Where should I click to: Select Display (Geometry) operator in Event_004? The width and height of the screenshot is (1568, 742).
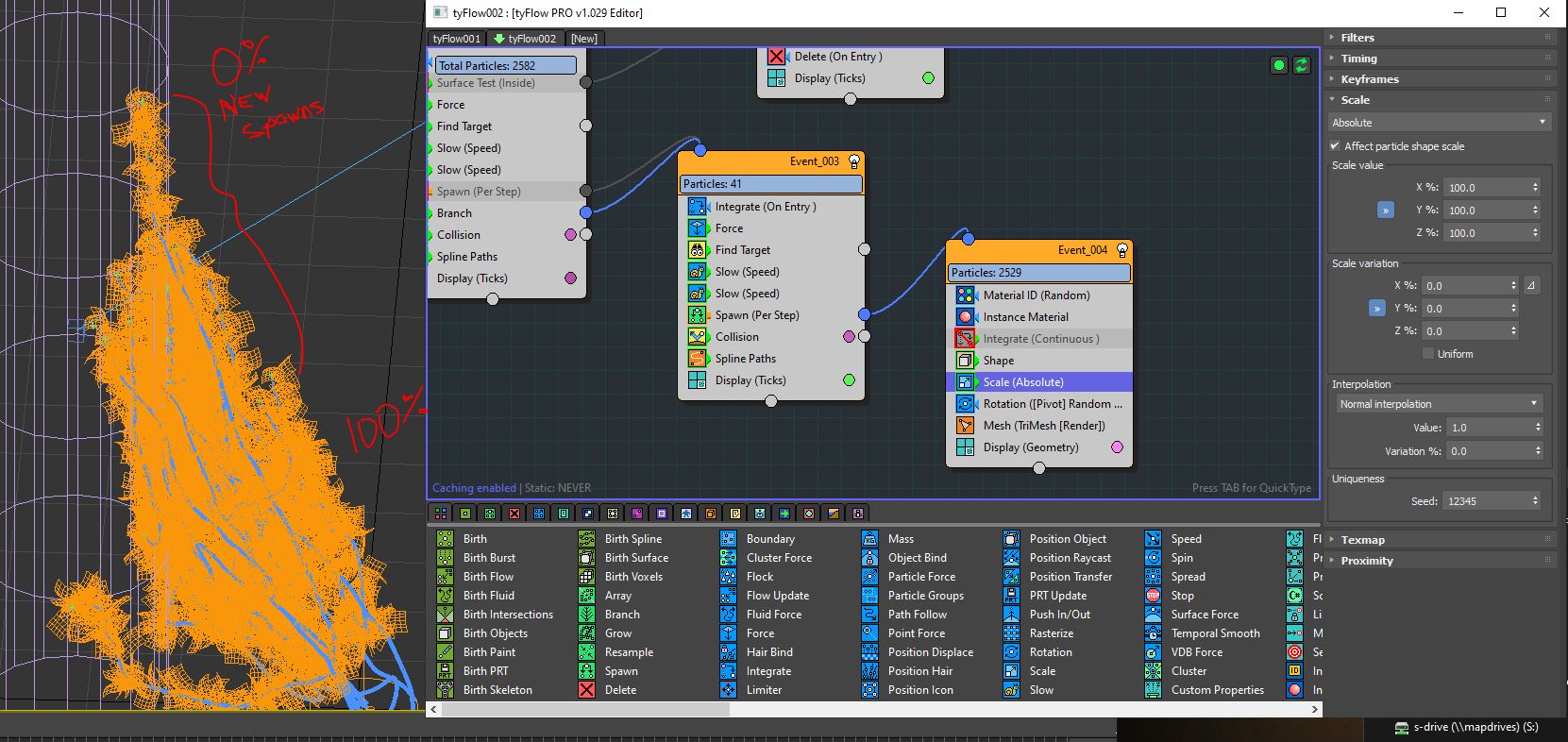[x=1038, y=447]
